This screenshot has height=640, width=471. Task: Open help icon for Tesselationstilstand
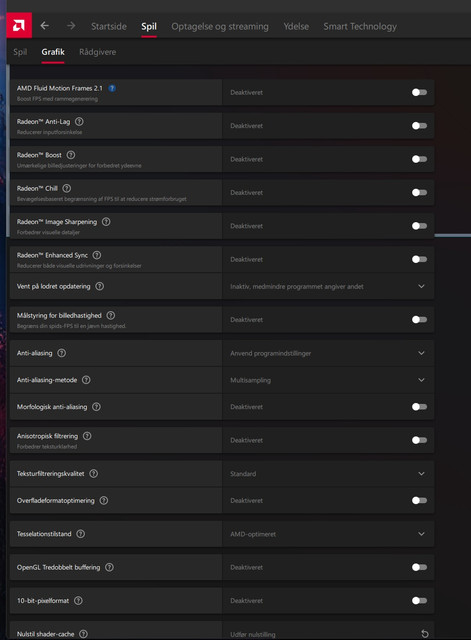click(81, 534)
